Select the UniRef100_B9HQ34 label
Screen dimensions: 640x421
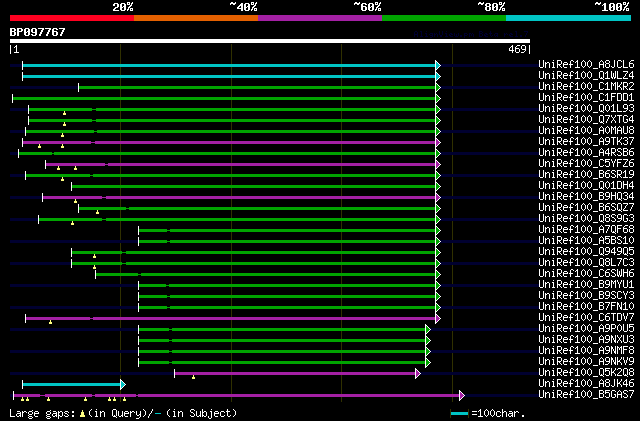pyautogui.click(x=586, y=197)
